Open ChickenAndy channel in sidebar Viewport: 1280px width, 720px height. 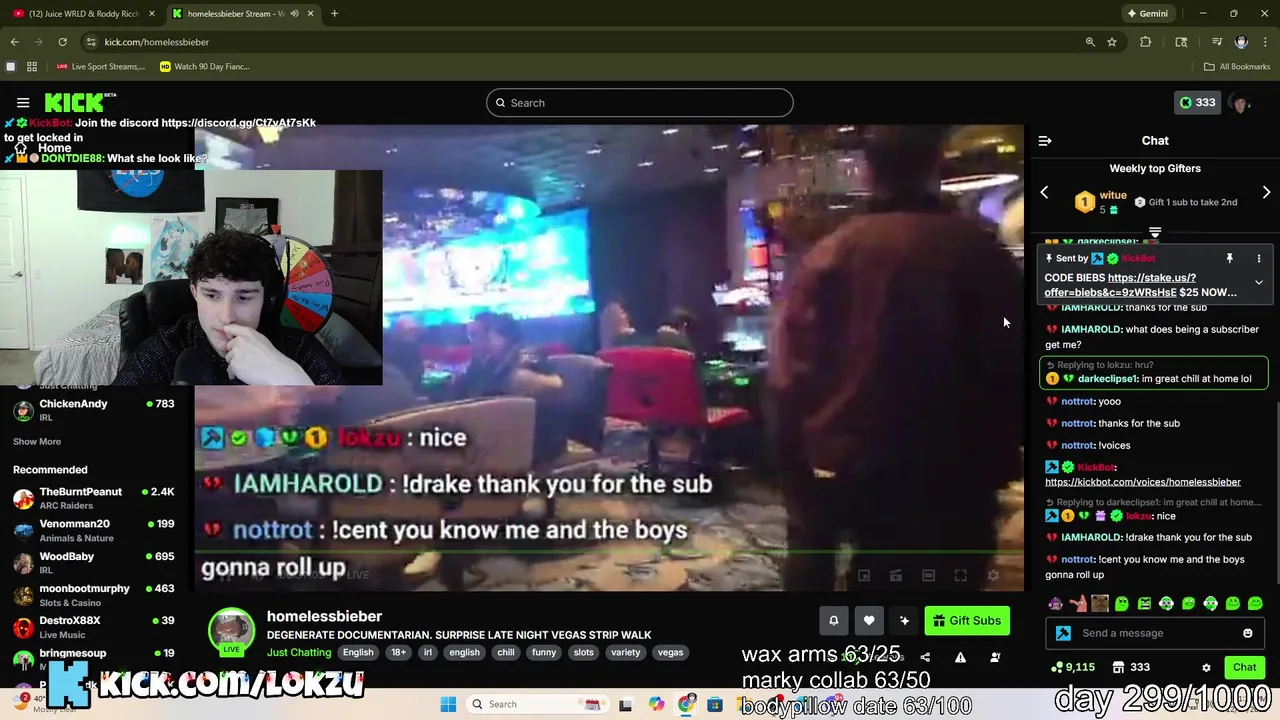click(94, 410)
